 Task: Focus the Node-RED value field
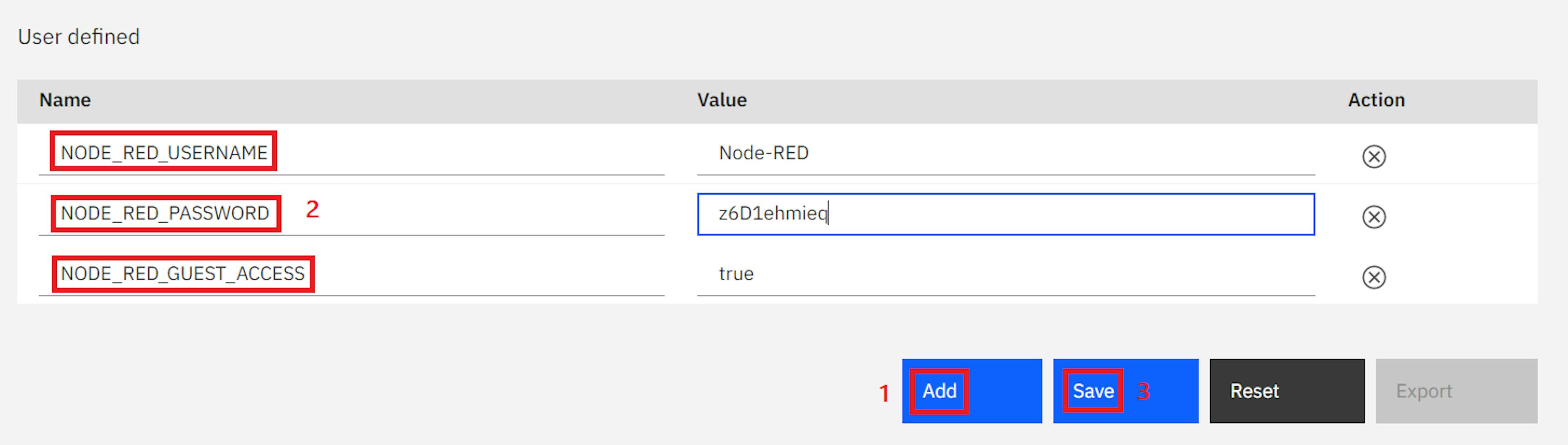1006,153
